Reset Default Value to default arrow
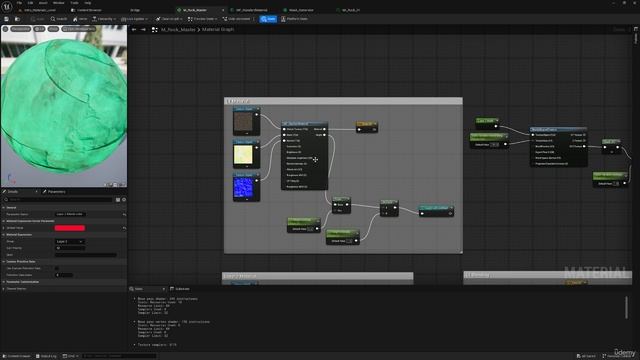640x360 pixels. [x=124, y=228]
